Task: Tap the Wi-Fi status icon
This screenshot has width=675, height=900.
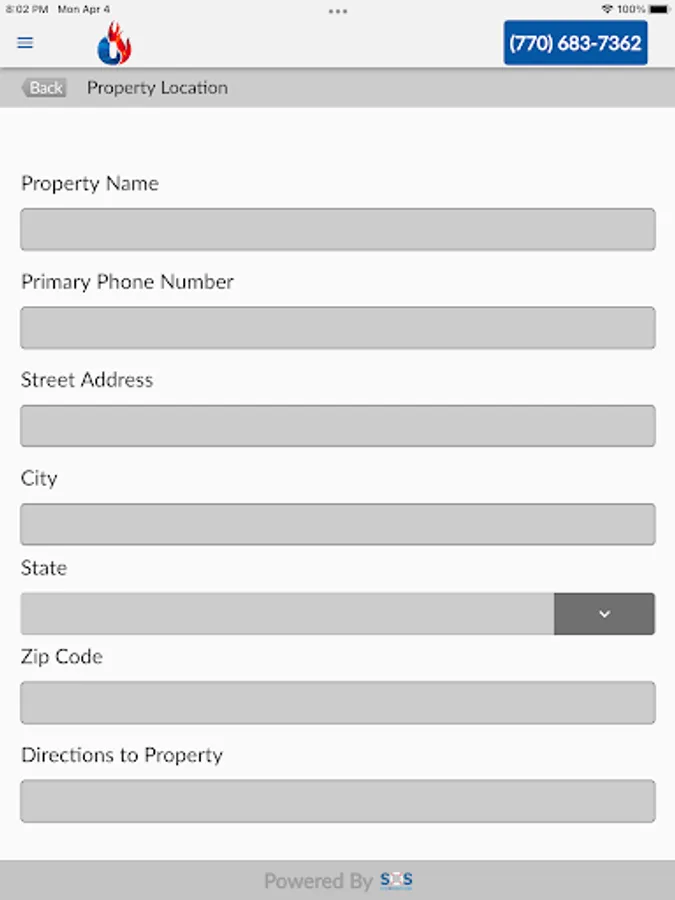Action: (607, 9)
